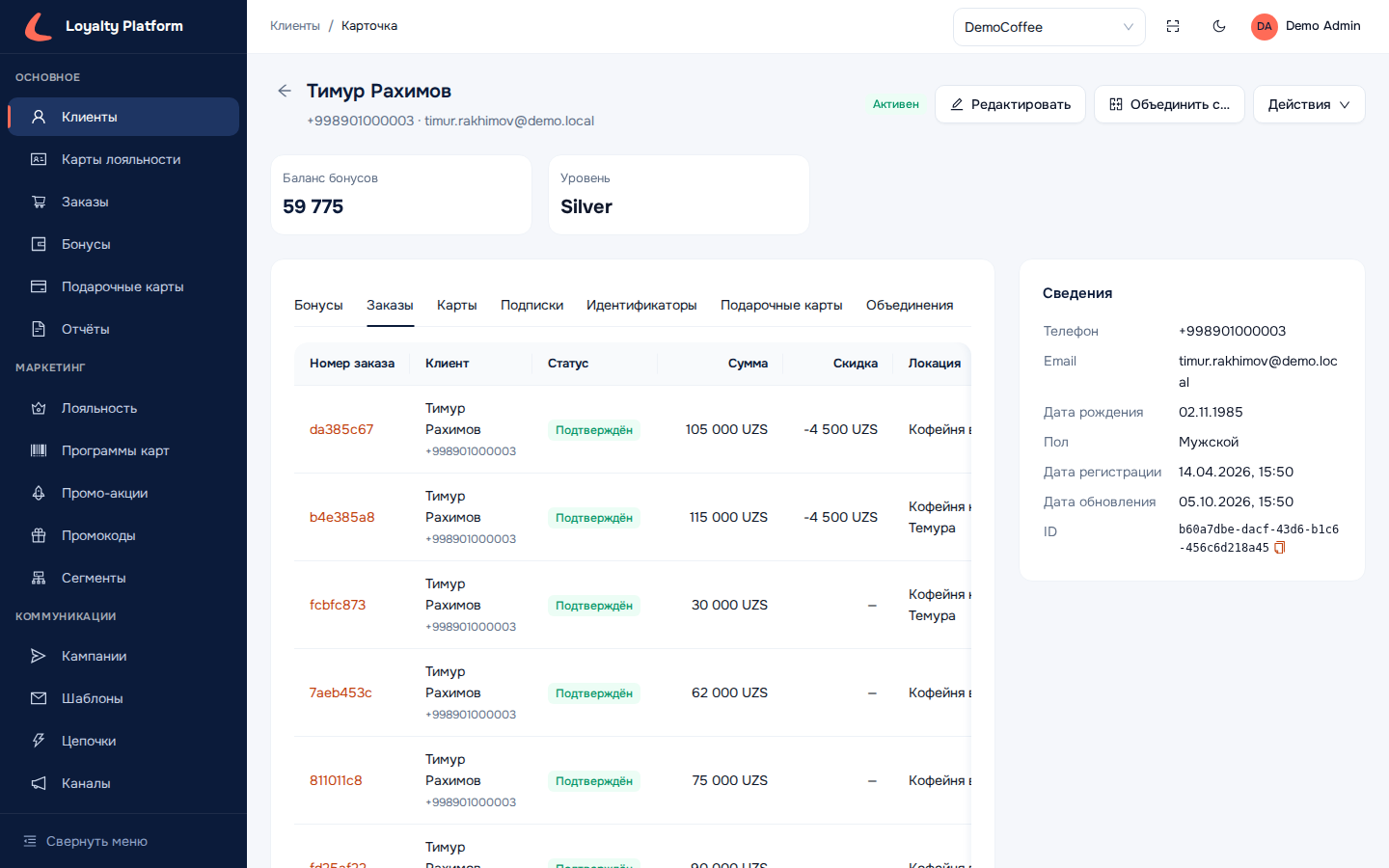Image resolution: width=1389 pixels, height=868 pixels.
Task: Open the DemoCoffee organization dropdown
Action: [1049, 27]
